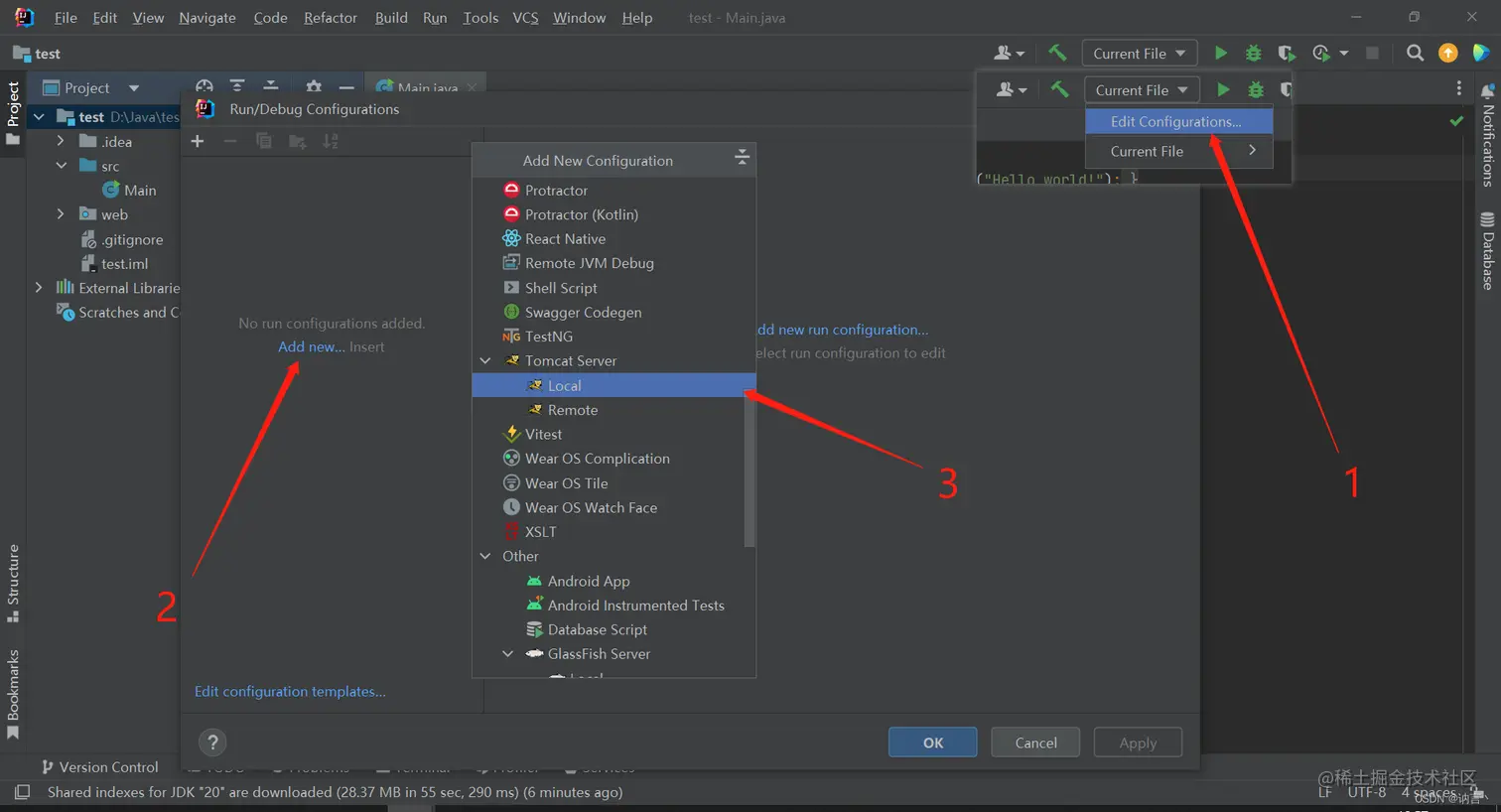Click Add new run configuration... link

pos(843,330)
